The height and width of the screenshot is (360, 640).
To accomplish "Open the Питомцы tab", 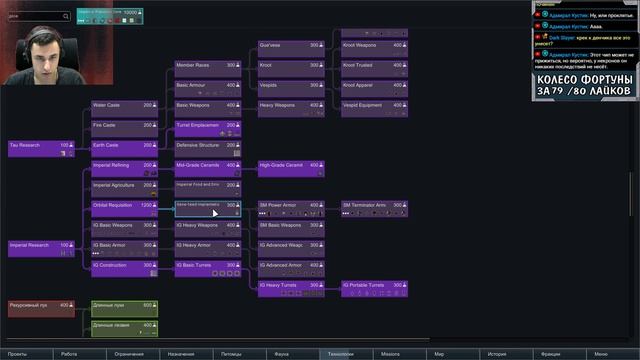I will pos(240,354).
